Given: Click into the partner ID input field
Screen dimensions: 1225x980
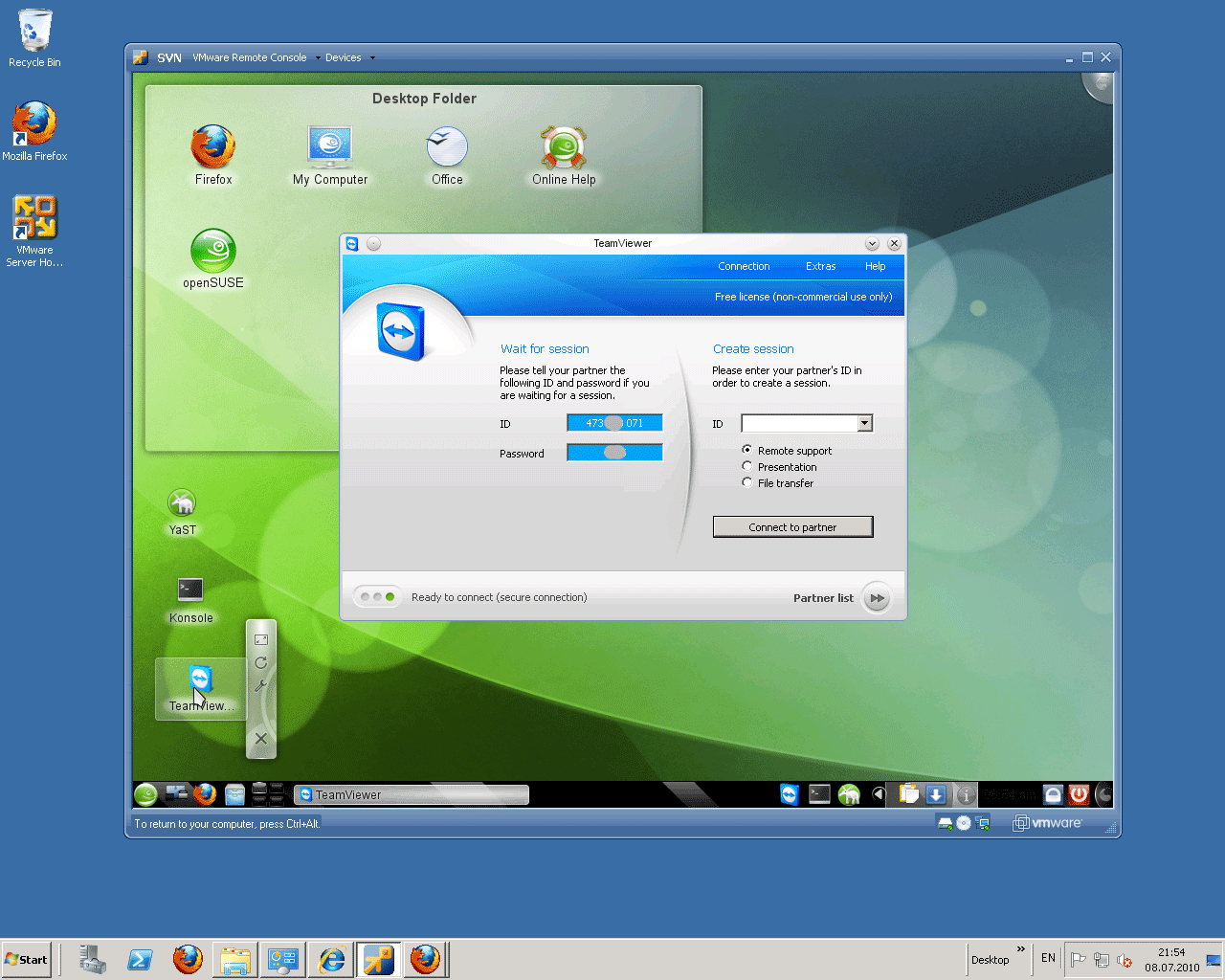Looking at the screenshot, I should [799, 423].
